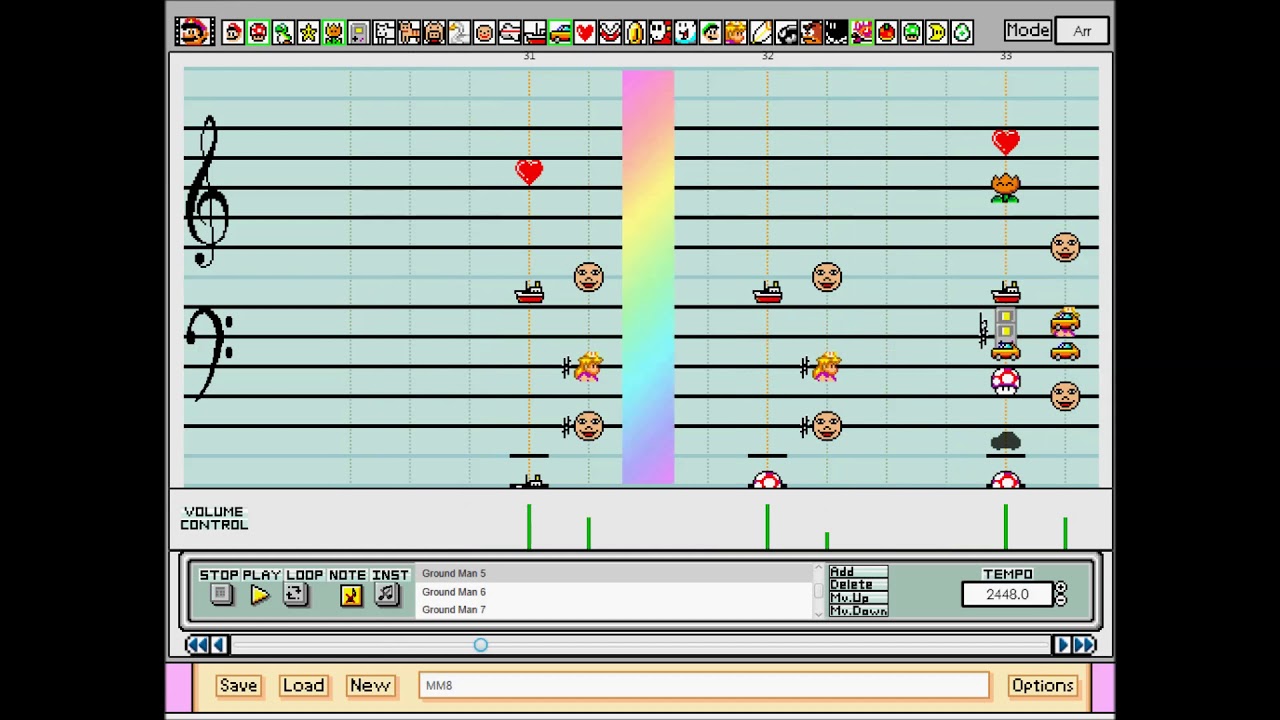1280x720 pixels.
Task: Open a song with Load button
Action: coord(303,685)
